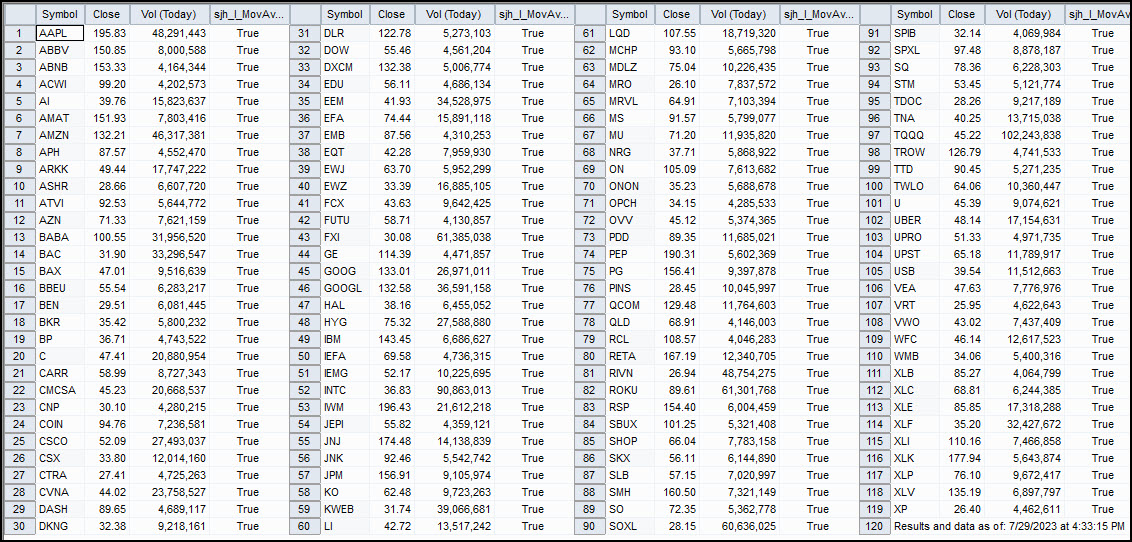1132x542 pixels.
Task: Click the True value in the ABBV row
Action: pos(248,50)
